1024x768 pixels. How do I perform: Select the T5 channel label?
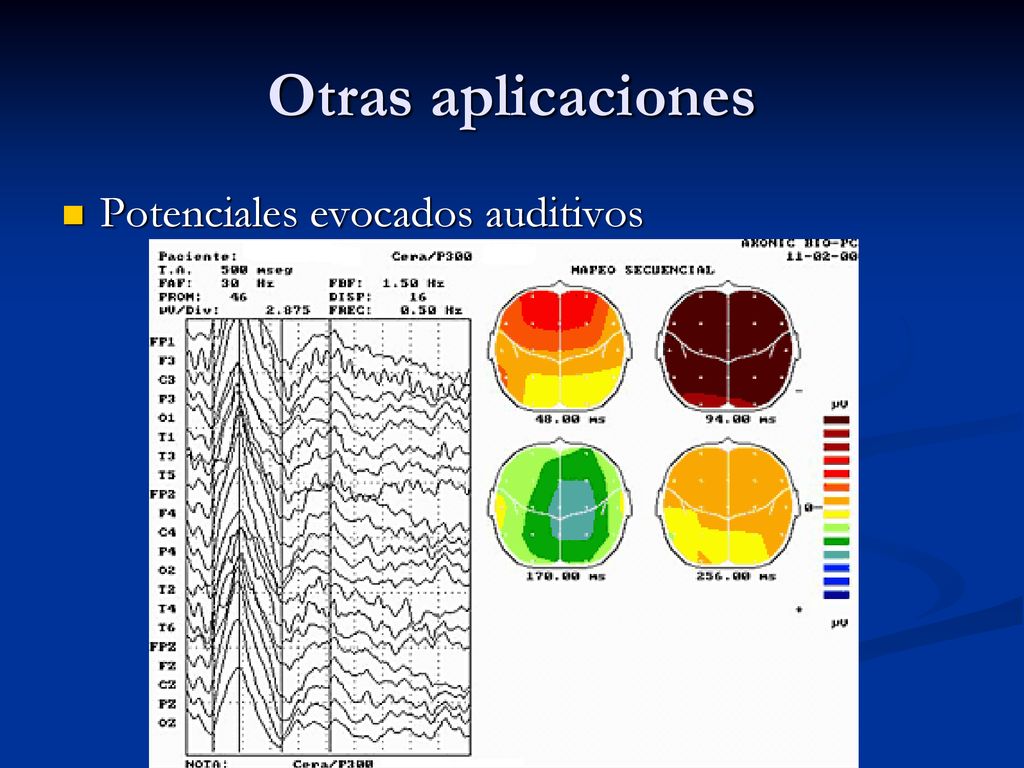coord(167,475)
